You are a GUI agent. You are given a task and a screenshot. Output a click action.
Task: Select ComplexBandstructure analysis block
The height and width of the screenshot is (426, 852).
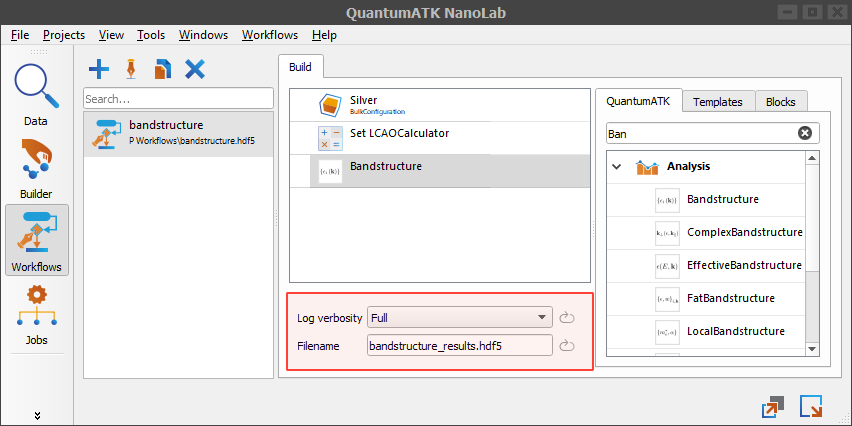[705, 233]
